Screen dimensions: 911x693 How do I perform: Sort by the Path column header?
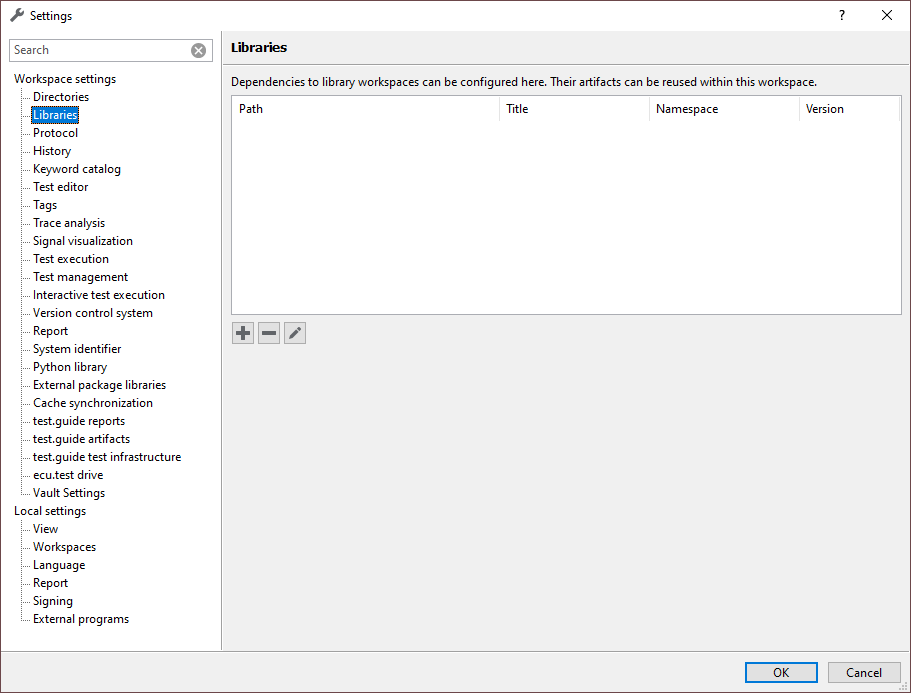pyautogui.click(x=365, y=109)
